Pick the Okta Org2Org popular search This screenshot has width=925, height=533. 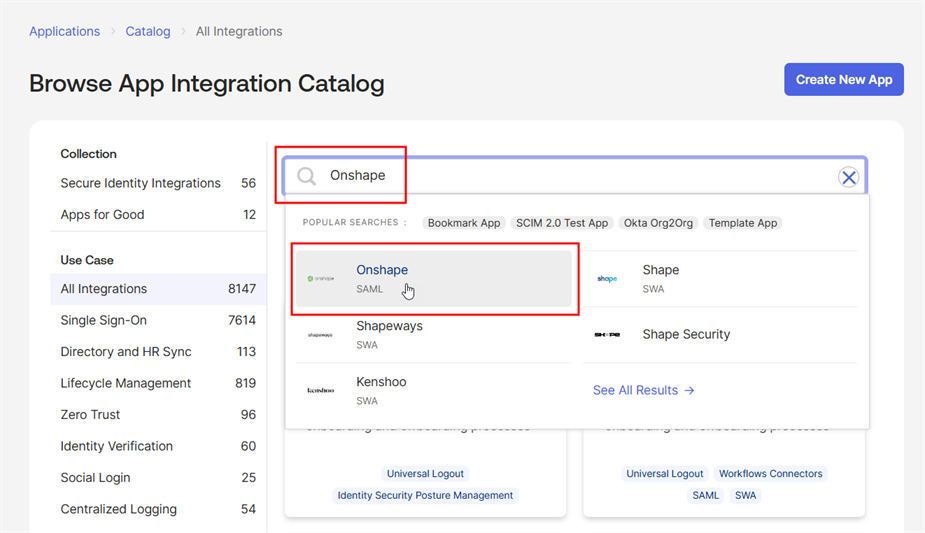[x=657, y=223]
